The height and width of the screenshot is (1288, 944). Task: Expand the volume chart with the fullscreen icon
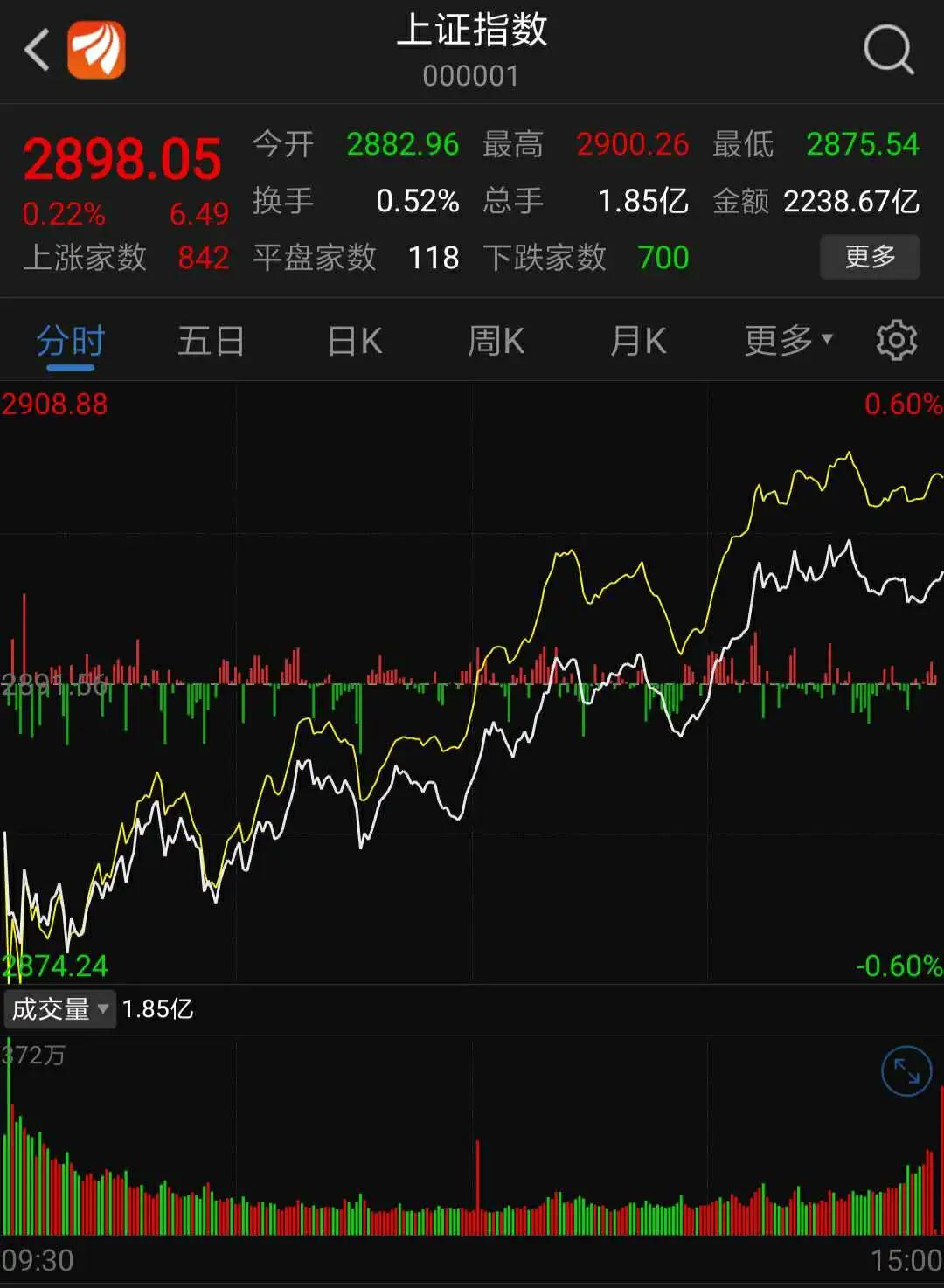pos(905,1069)
